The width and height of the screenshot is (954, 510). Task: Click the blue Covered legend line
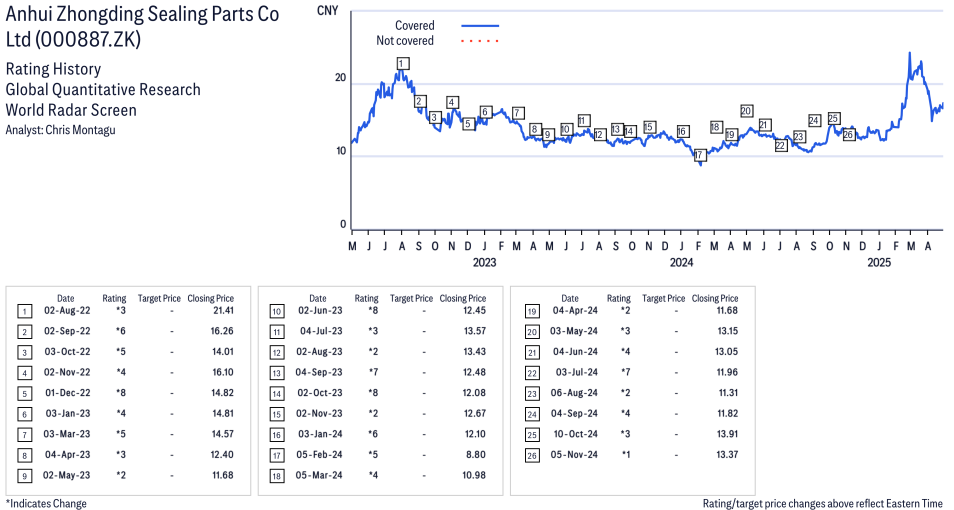(x=480, y=26)
